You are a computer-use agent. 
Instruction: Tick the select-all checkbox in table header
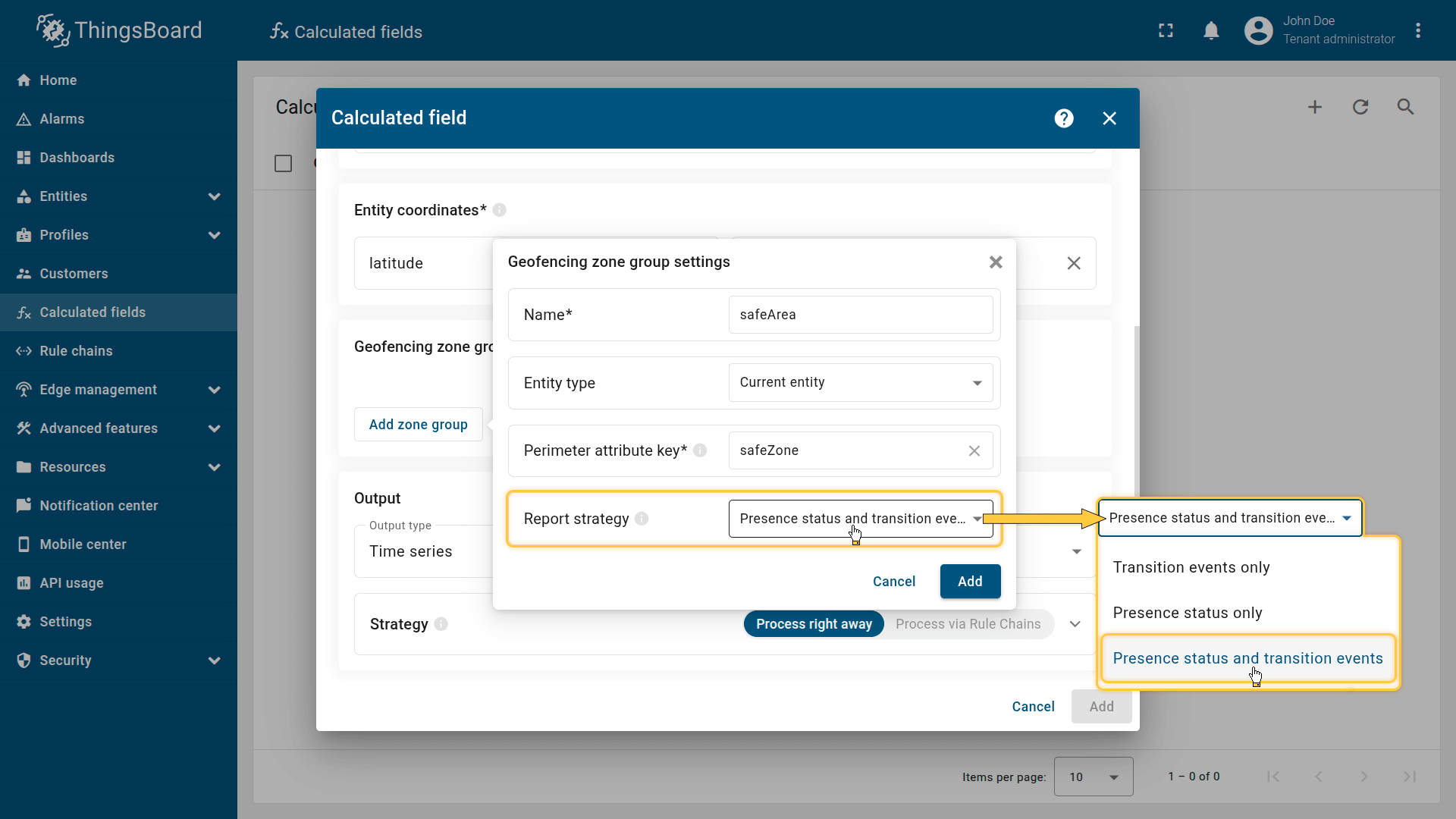coord(283,163)
